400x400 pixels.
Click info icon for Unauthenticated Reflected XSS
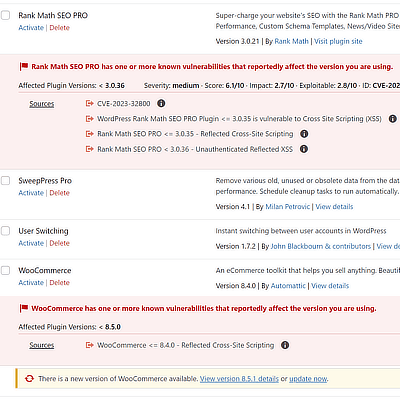click(x=304, y=149)
